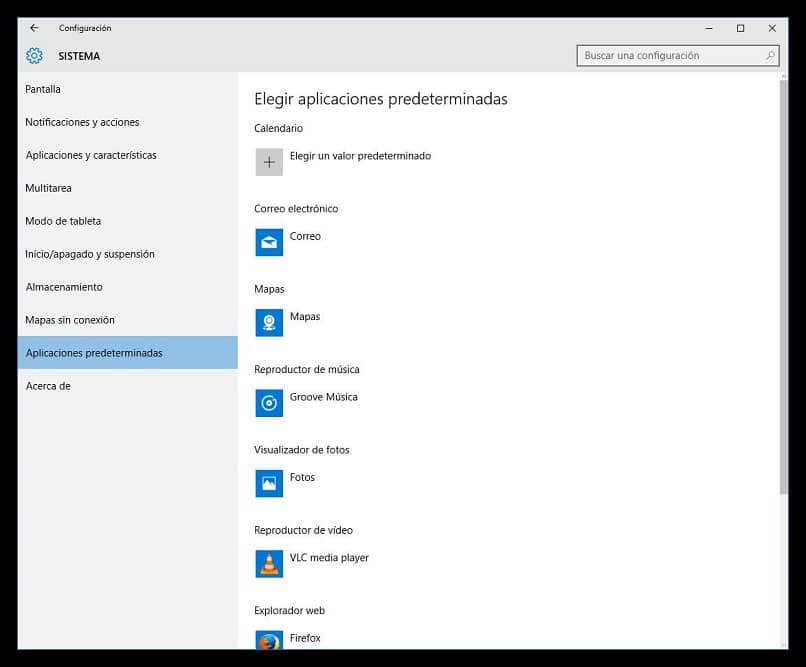
Task: Click the Explorador web label
Action: click(289, 610)
